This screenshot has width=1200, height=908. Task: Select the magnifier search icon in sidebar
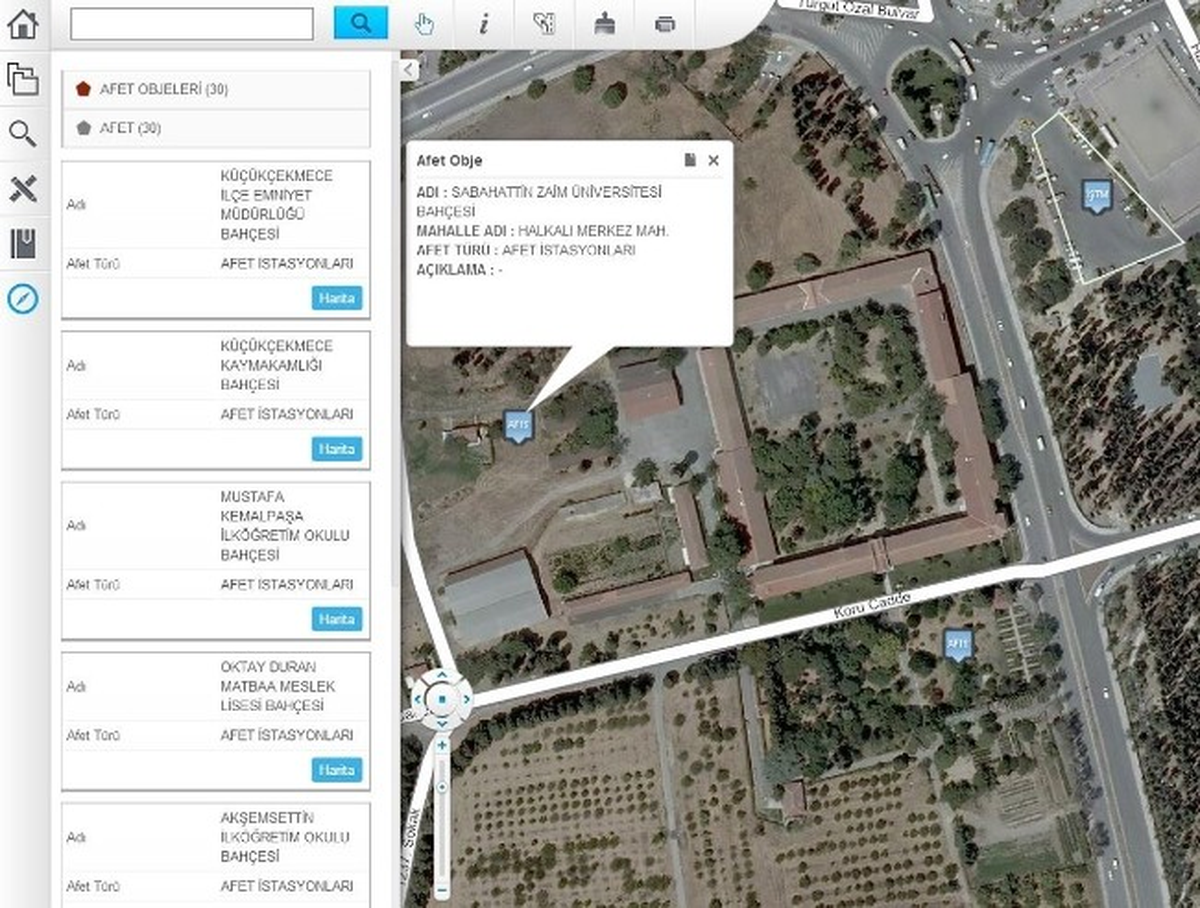click(x=22, y=133)
